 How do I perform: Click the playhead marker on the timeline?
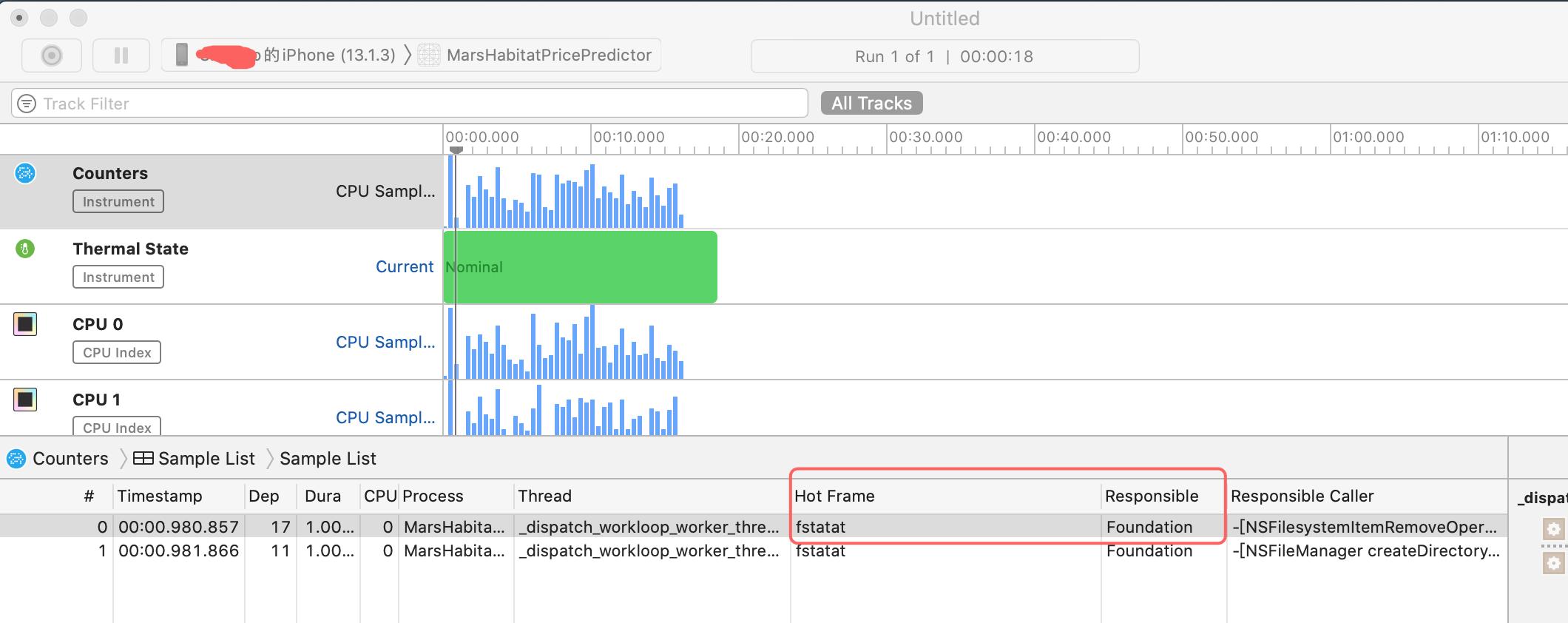pos(456,150)
